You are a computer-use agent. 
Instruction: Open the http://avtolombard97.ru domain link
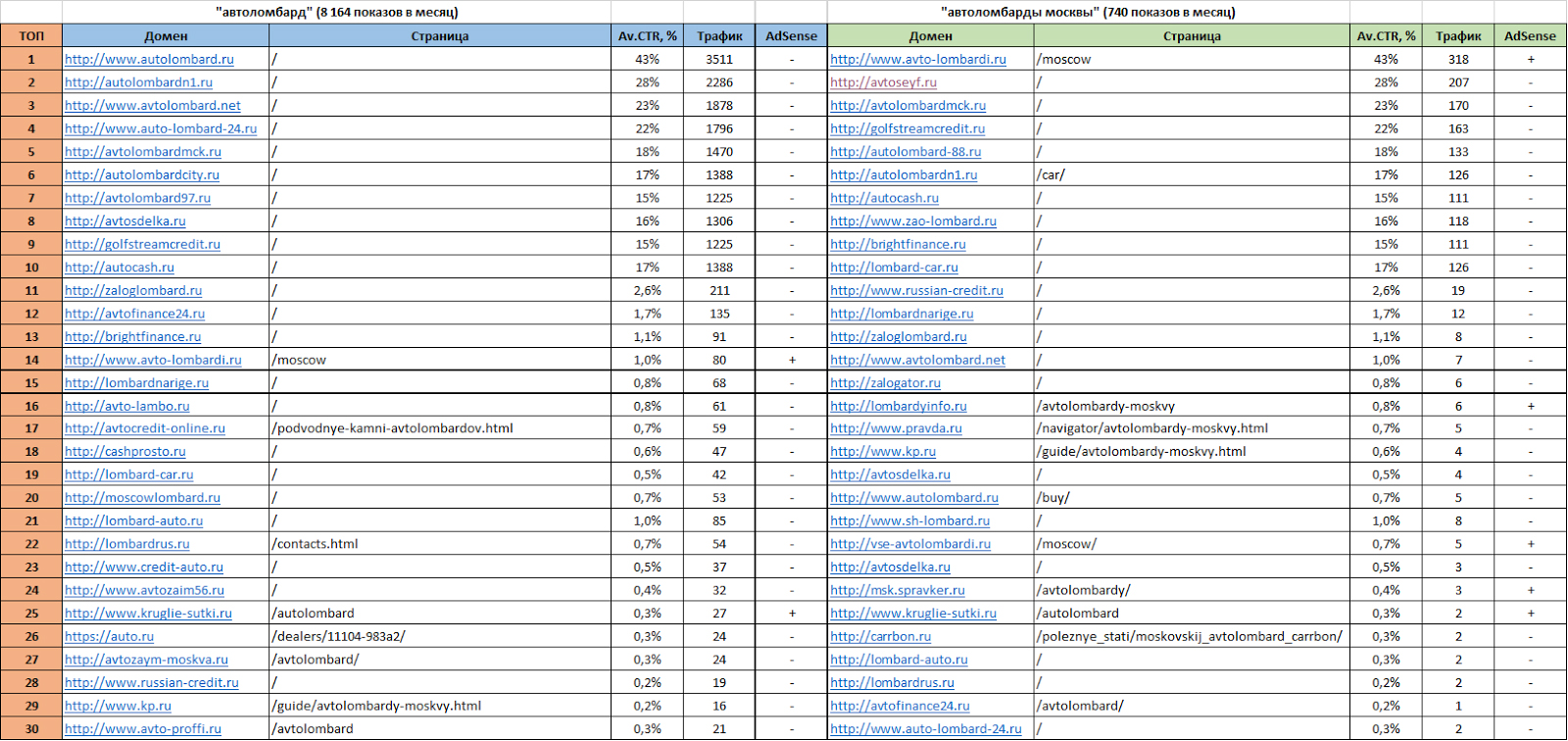click(x=137, y=198)
